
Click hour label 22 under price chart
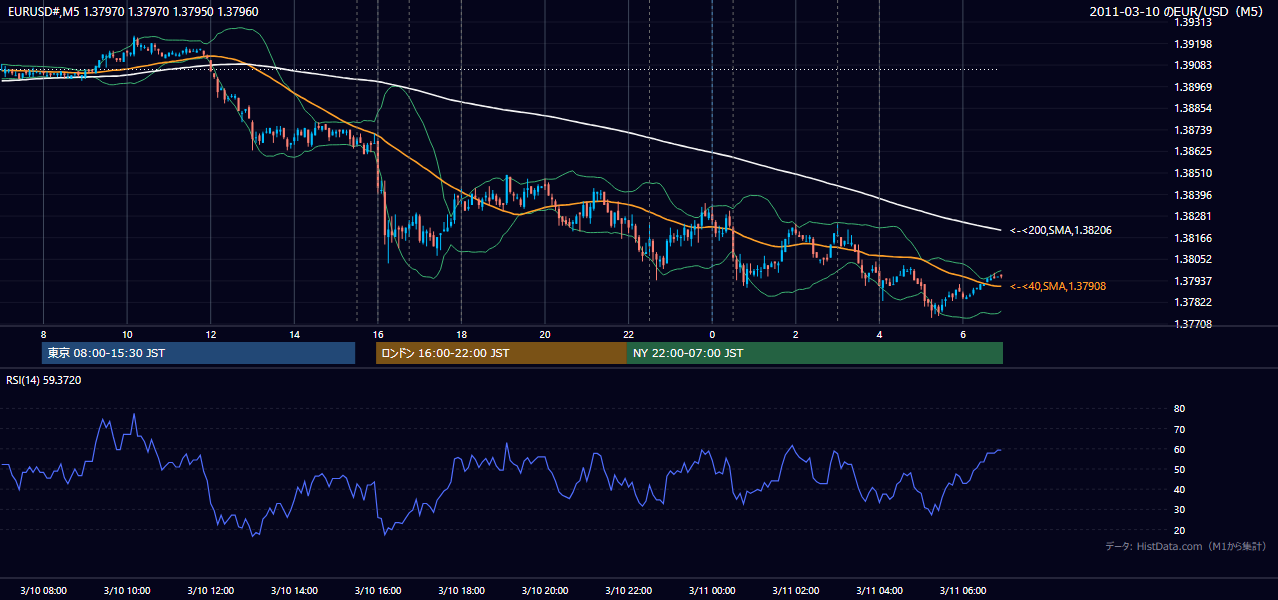(x=628, y=334)
